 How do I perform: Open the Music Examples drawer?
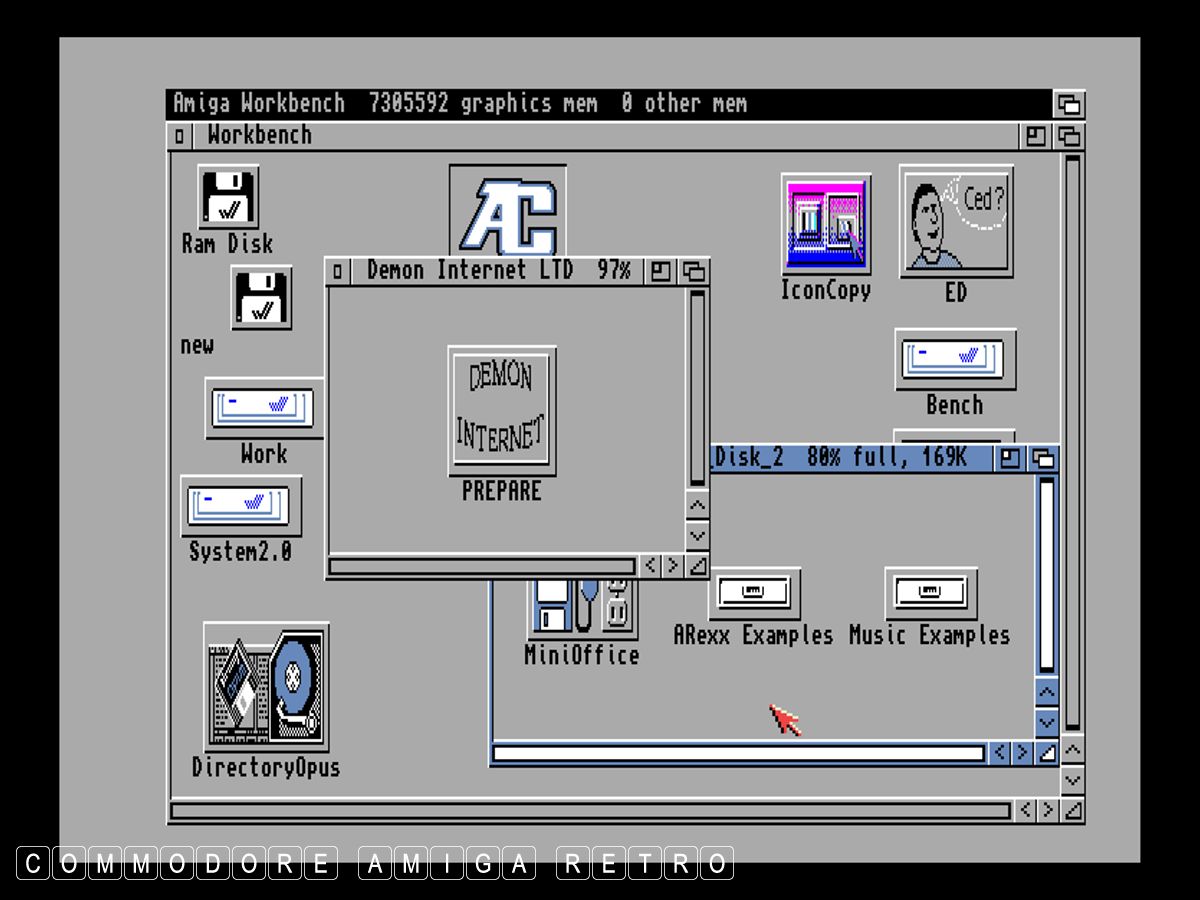click(930, 593)
